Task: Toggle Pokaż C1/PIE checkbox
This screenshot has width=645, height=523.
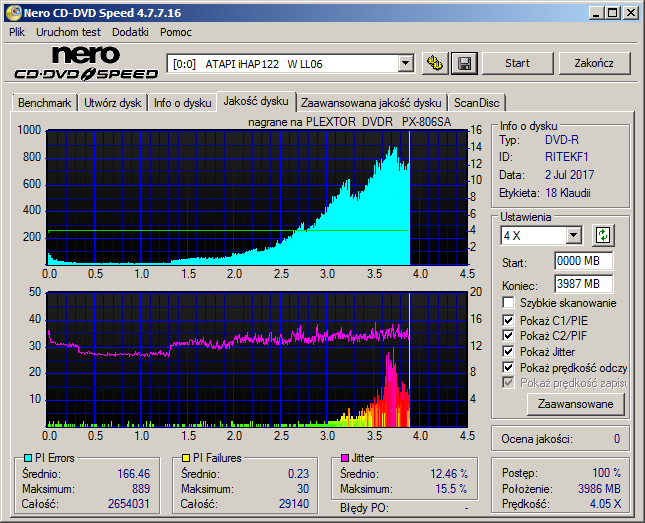Action: 508,320
